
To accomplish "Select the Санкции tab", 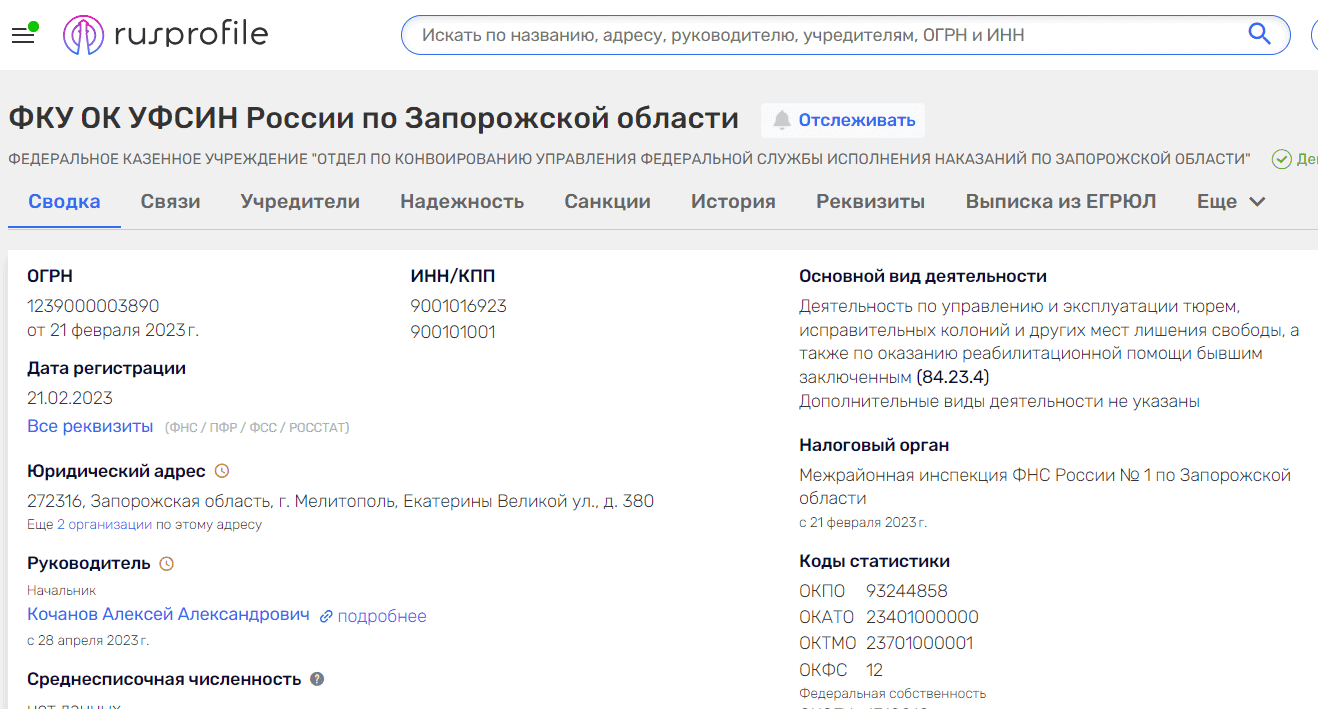I will (x=607, y=200).
